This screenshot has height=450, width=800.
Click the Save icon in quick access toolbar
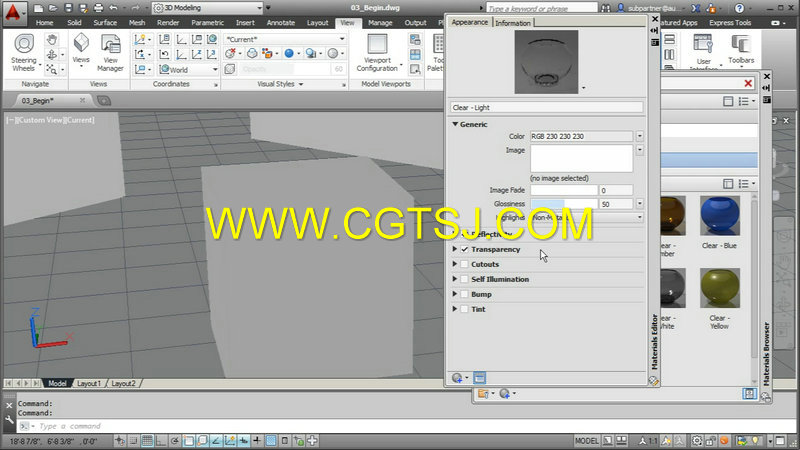(x=68, y=8)
